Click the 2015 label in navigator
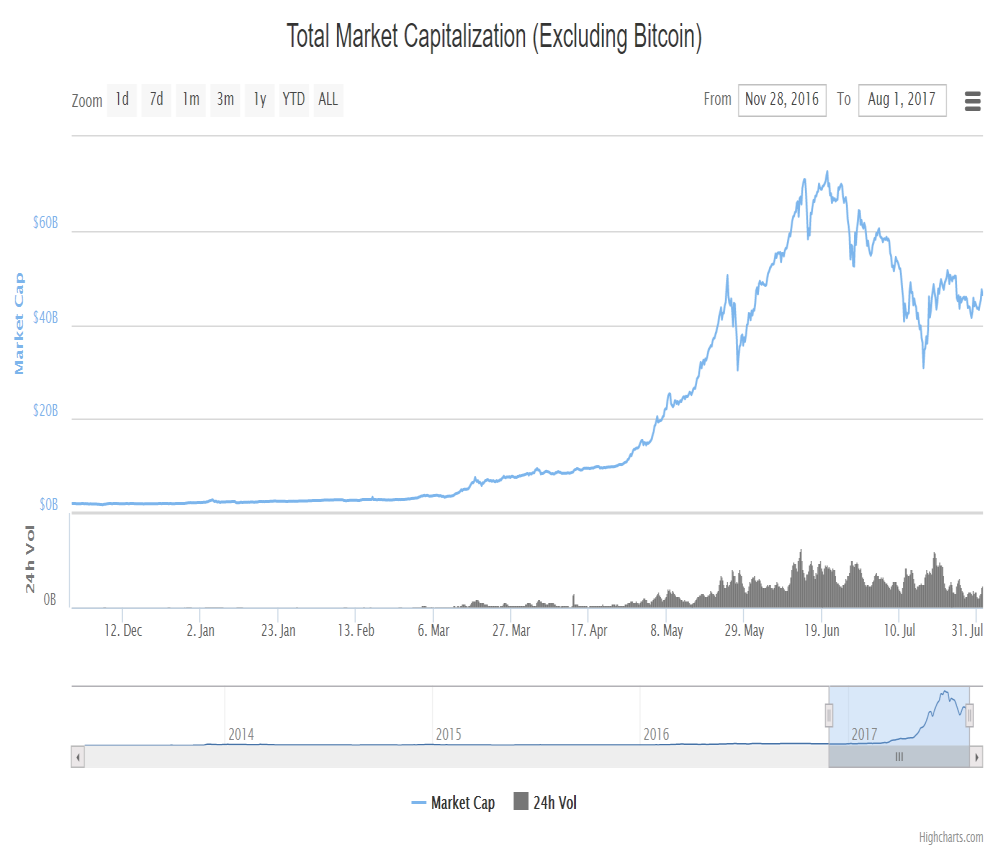998x852 pixels. click(x=449, y=734)
